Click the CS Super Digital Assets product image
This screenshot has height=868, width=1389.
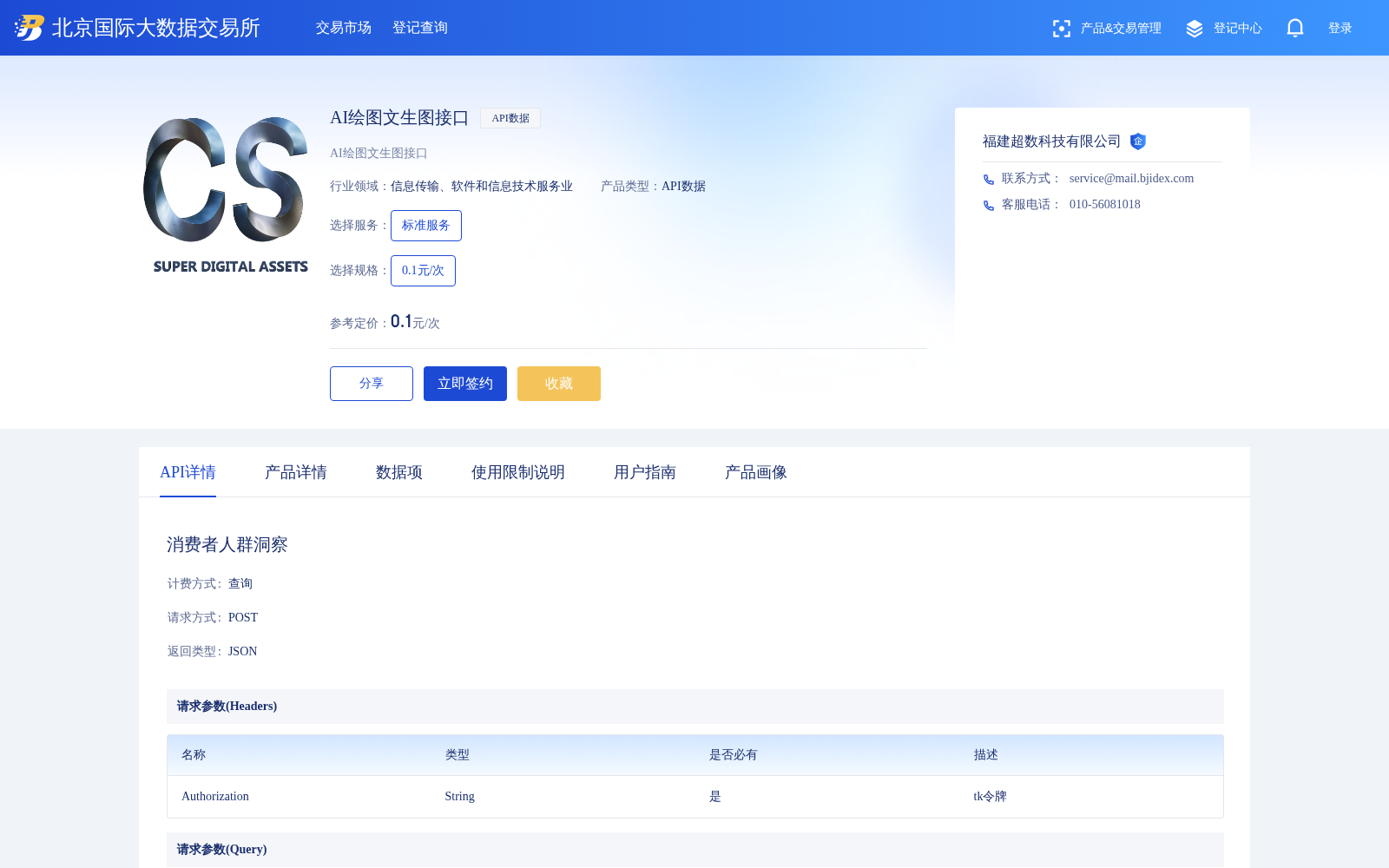[226, 194]
